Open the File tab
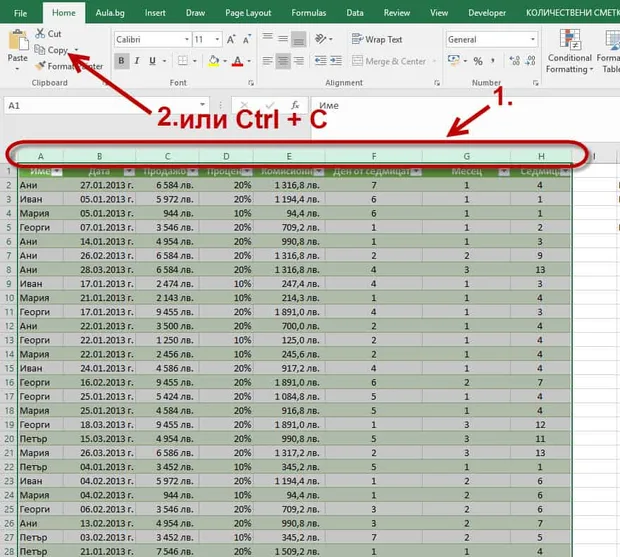Image resolution: width=620 pixels, height=557 pixels. coord(20,13)
